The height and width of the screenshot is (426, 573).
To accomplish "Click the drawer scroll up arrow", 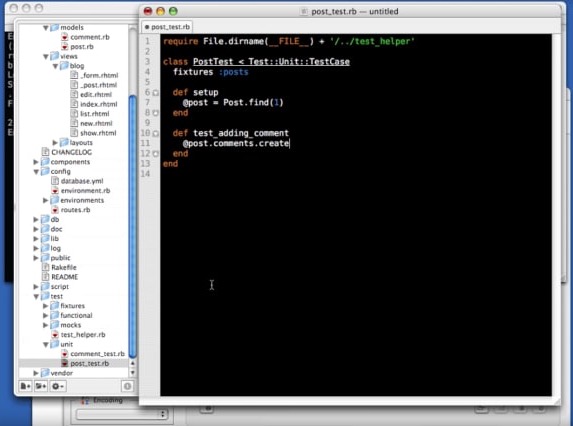I will point(133,364).
